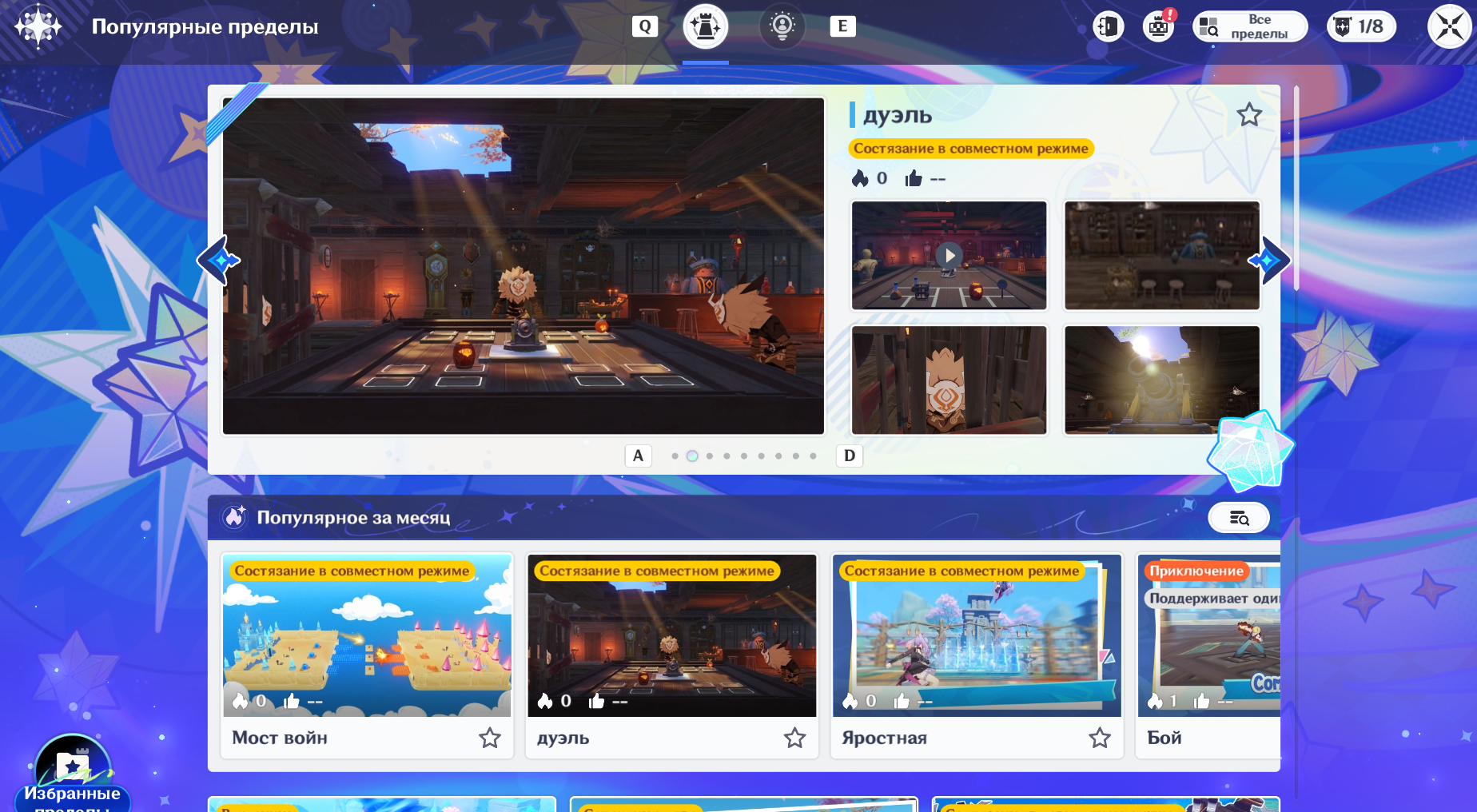Open the Яростная stage card
1477x812 pixels.
coord(977,655)
